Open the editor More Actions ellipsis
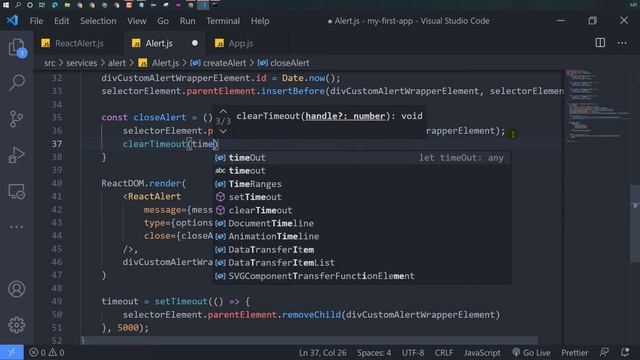 tap(622, 43)
